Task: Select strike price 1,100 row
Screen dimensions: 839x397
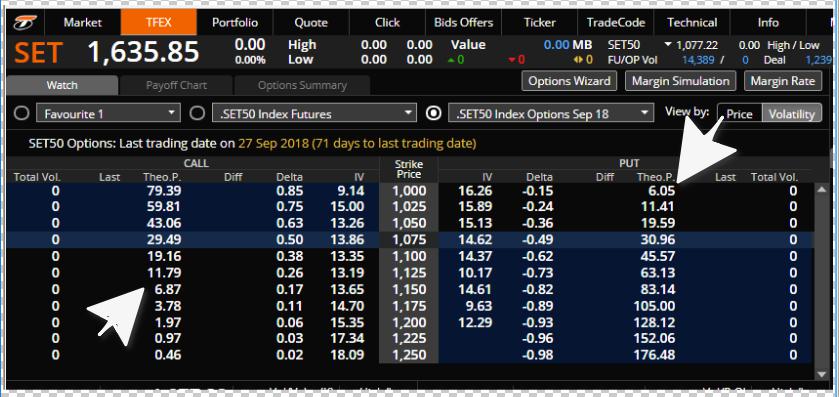Action: coord(409,256)
